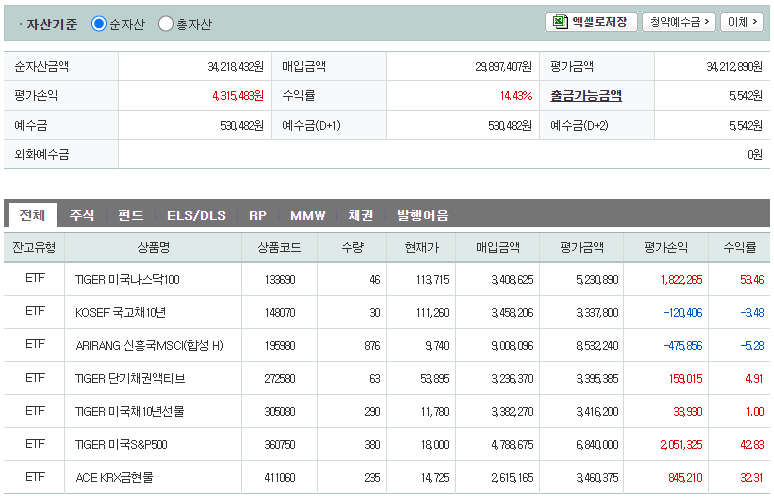Click the 예수금(D+2) label

pos(579,125)
